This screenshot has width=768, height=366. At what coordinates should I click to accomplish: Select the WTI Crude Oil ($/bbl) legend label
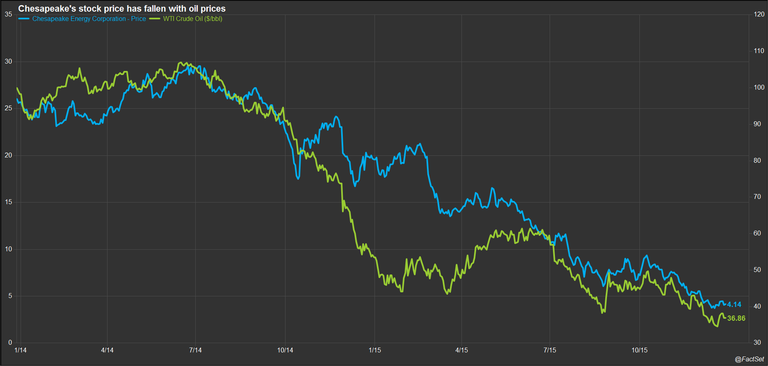[193, 19]
